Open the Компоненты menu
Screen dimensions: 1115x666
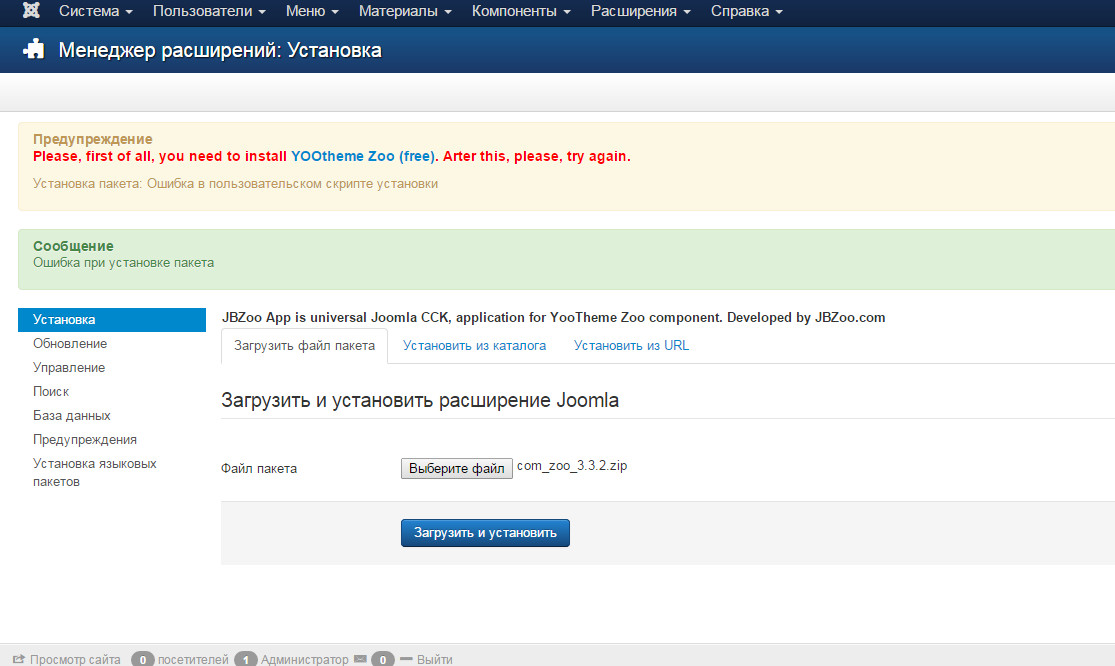click(521, 12)
